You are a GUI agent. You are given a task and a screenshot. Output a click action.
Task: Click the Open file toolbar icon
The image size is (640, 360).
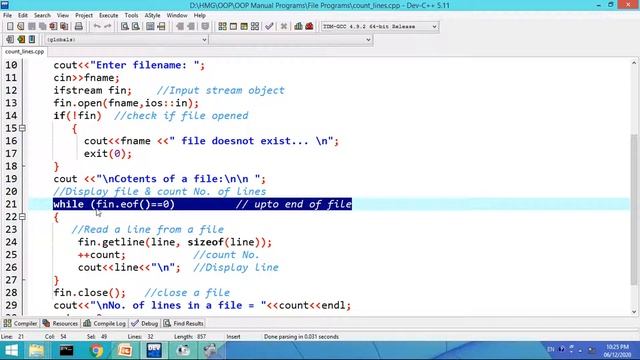20,27
